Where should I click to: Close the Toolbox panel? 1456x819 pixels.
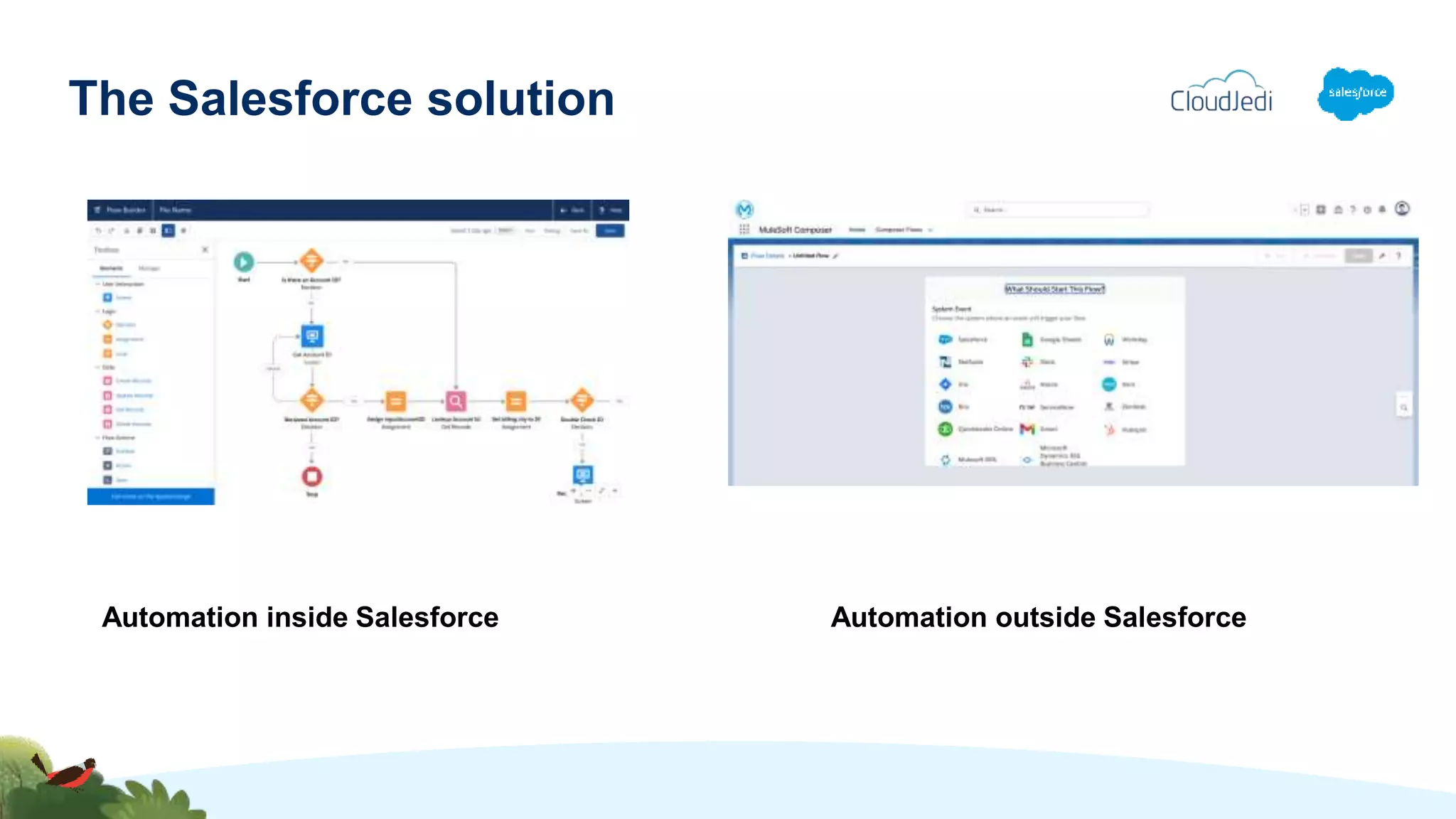click(205, 250)
